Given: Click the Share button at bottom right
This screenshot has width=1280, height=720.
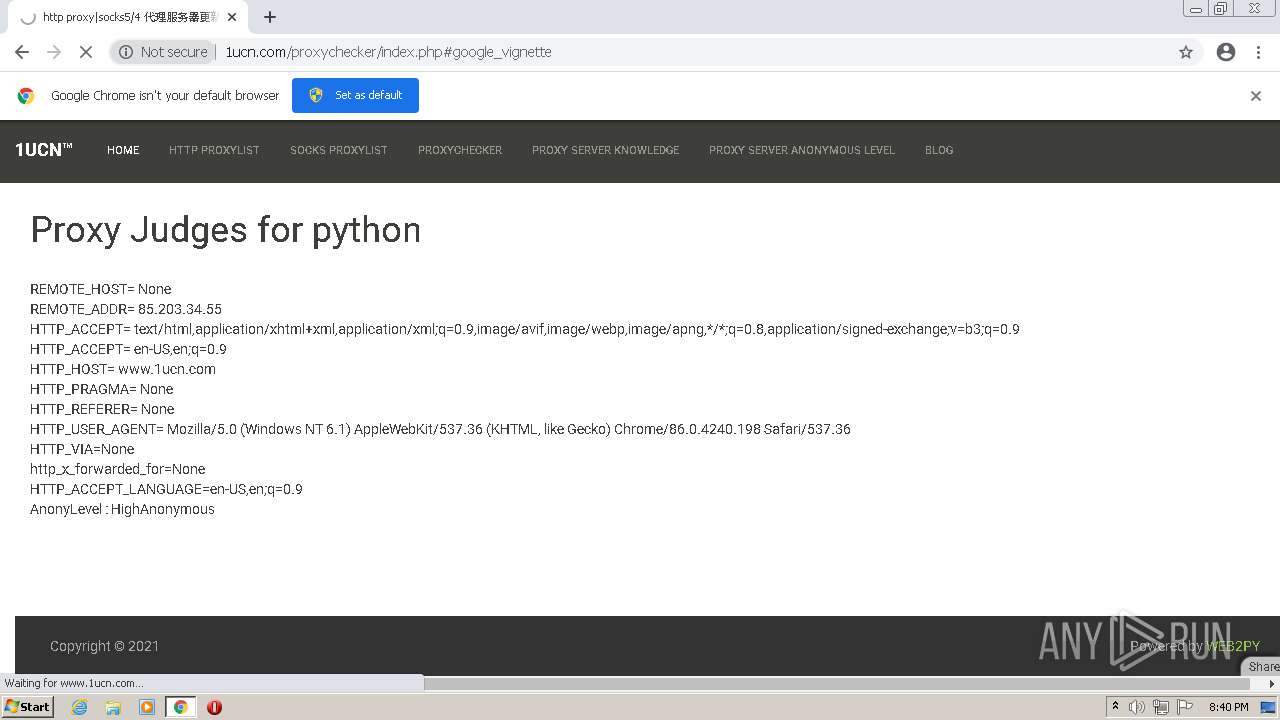Looking at the screenshot, I should (1262, 666).
